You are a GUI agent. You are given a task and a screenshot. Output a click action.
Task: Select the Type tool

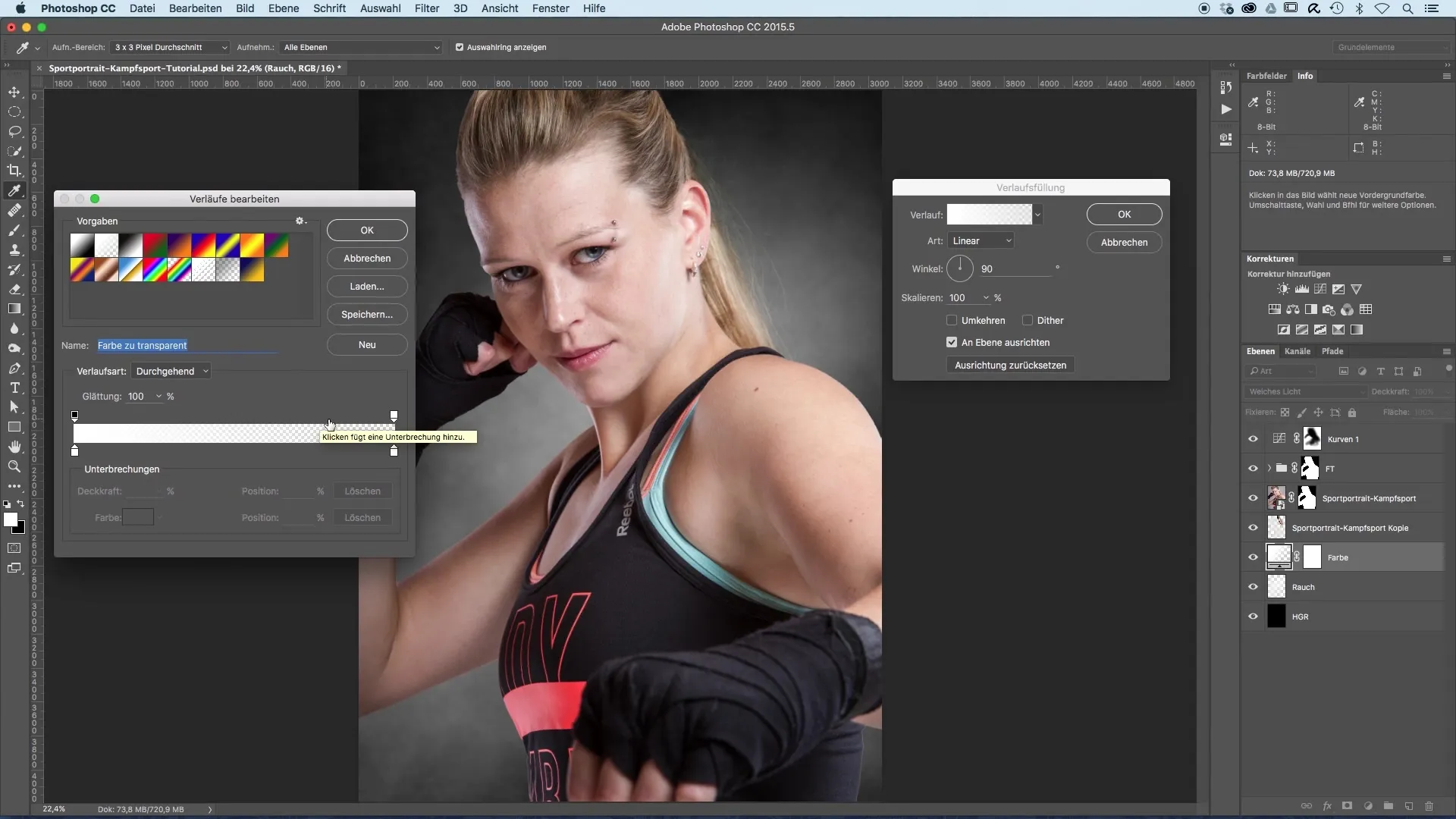coord(14,388)
